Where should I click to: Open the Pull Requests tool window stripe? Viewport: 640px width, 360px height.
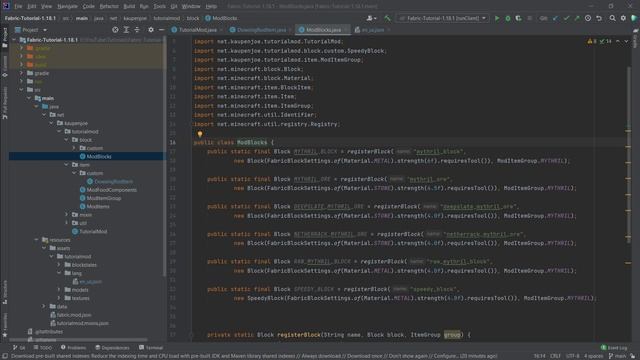tap(4, 102)
